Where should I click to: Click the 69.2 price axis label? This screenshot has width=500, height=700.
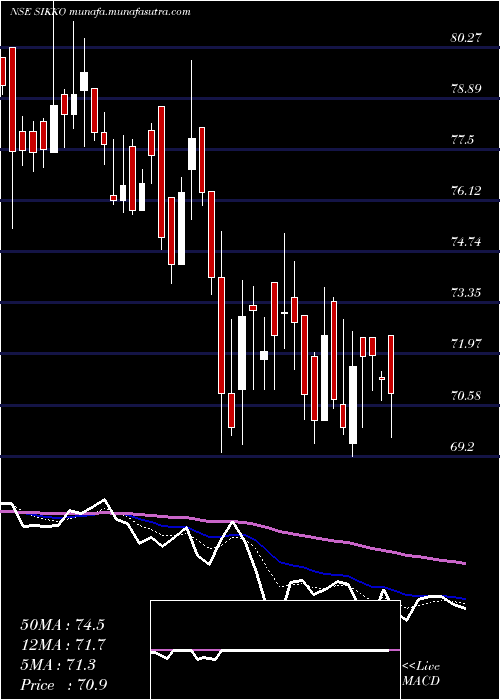click(x=463, y=446)
